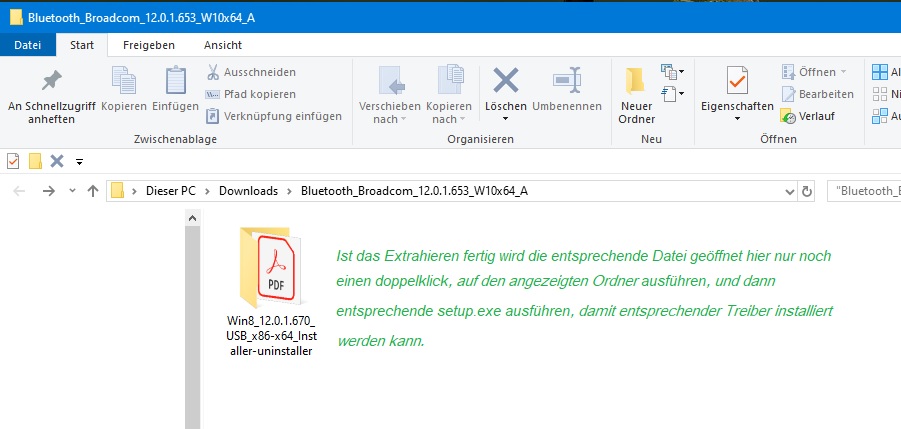Expand the Löschen dropdown arrow
The height and width of the screenshot is (429, 901).
click(x=506, y=119)
